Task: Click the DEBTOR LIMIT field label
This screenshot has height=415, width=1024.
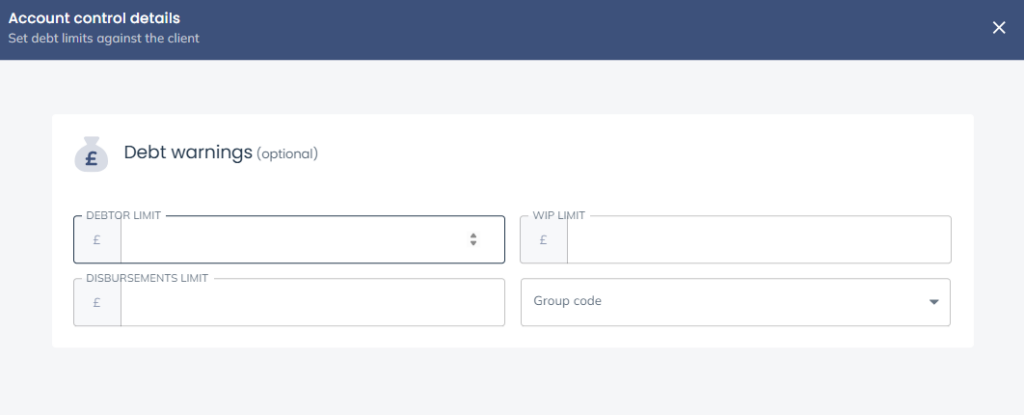Action: [x=124, y=215]
